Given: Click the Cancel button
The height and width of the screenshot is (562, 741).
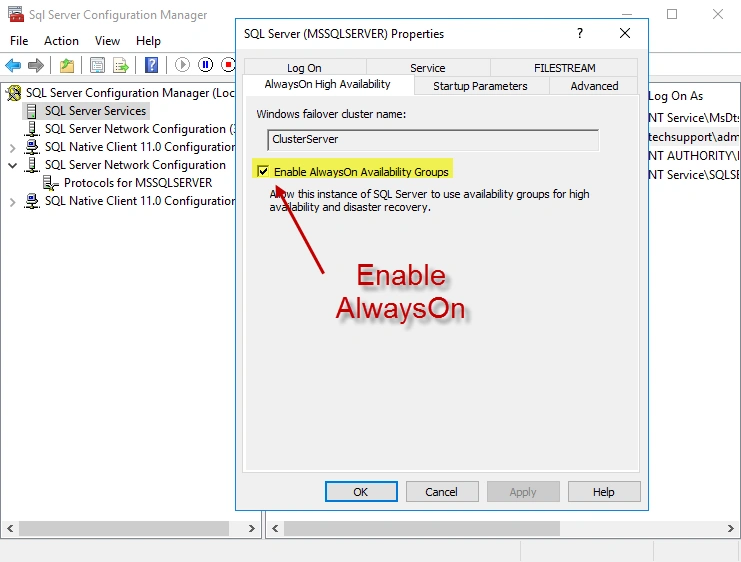Looking at the screenshot, I should point(442,492).
